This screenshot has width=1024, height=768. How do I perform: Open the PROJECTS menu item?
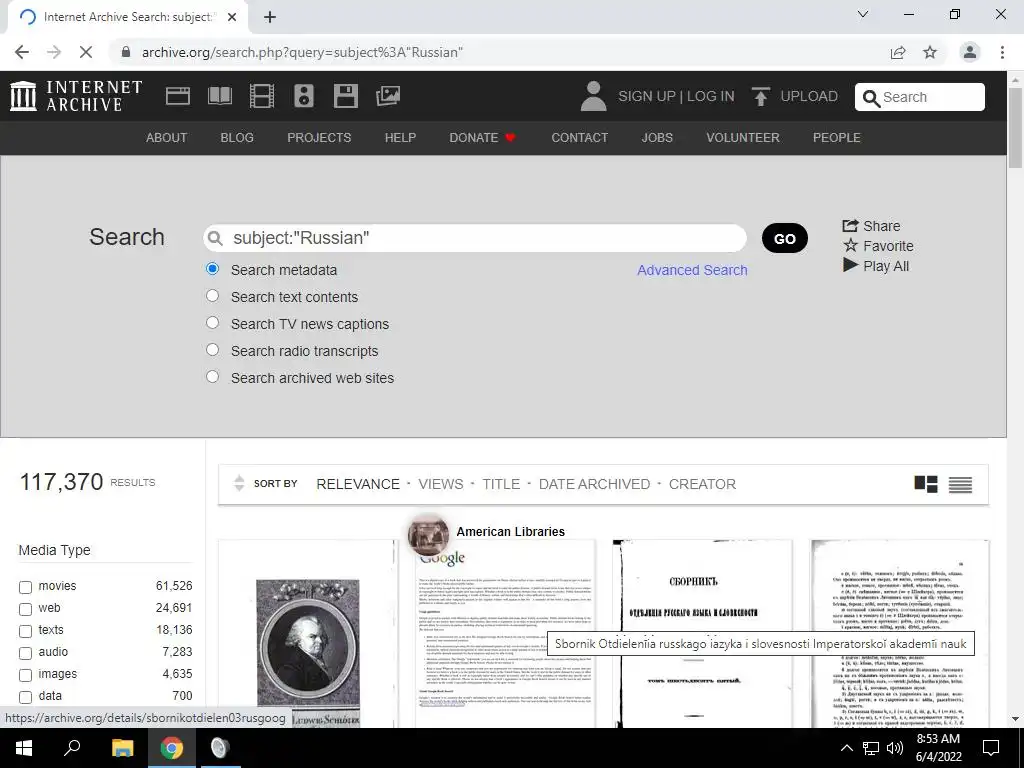[x=319, y=138]
